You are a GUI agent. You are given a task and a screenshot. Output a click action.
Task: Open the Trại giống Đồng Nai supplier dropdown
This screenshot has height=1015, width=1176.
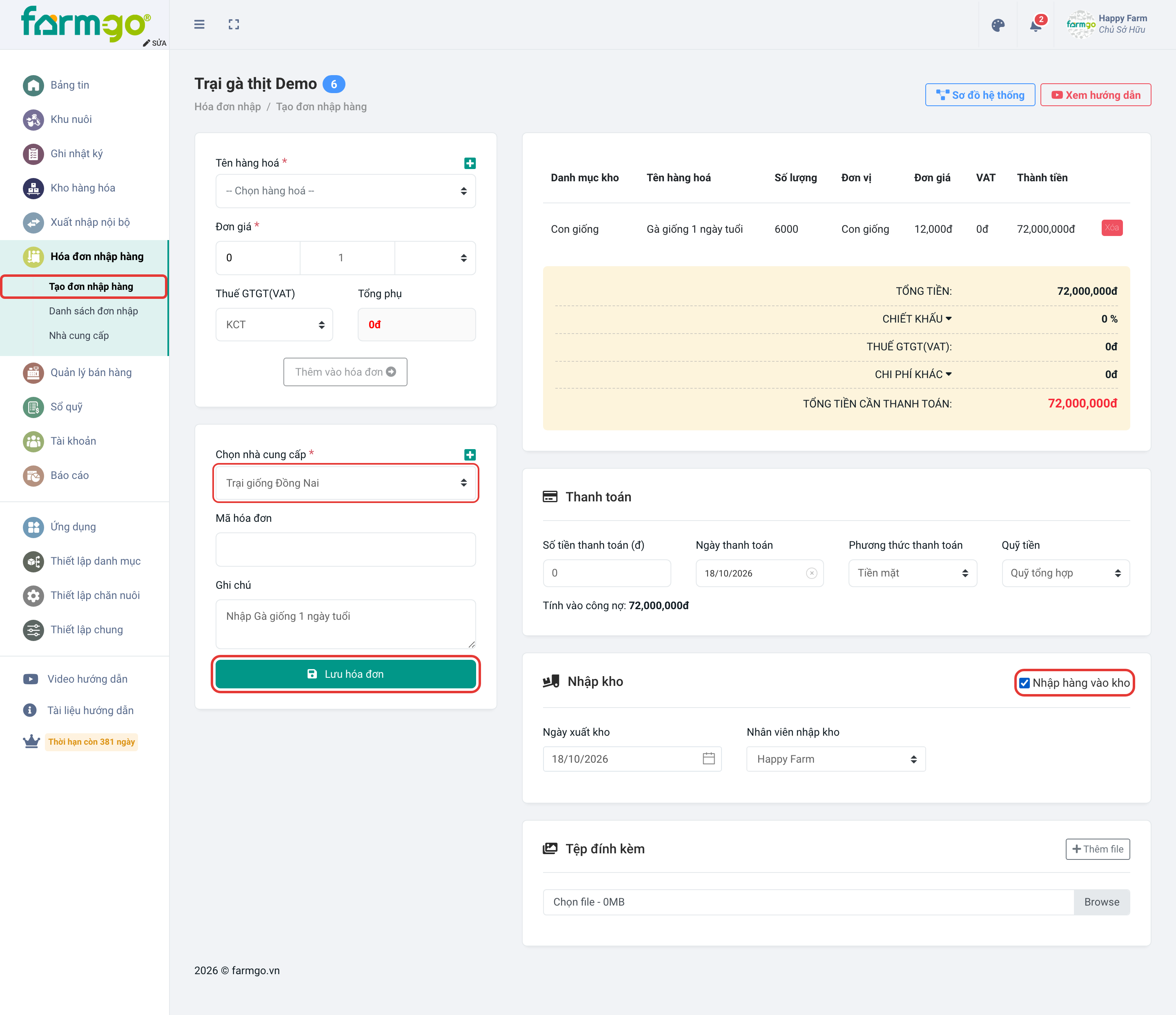(x=345, y=483)
